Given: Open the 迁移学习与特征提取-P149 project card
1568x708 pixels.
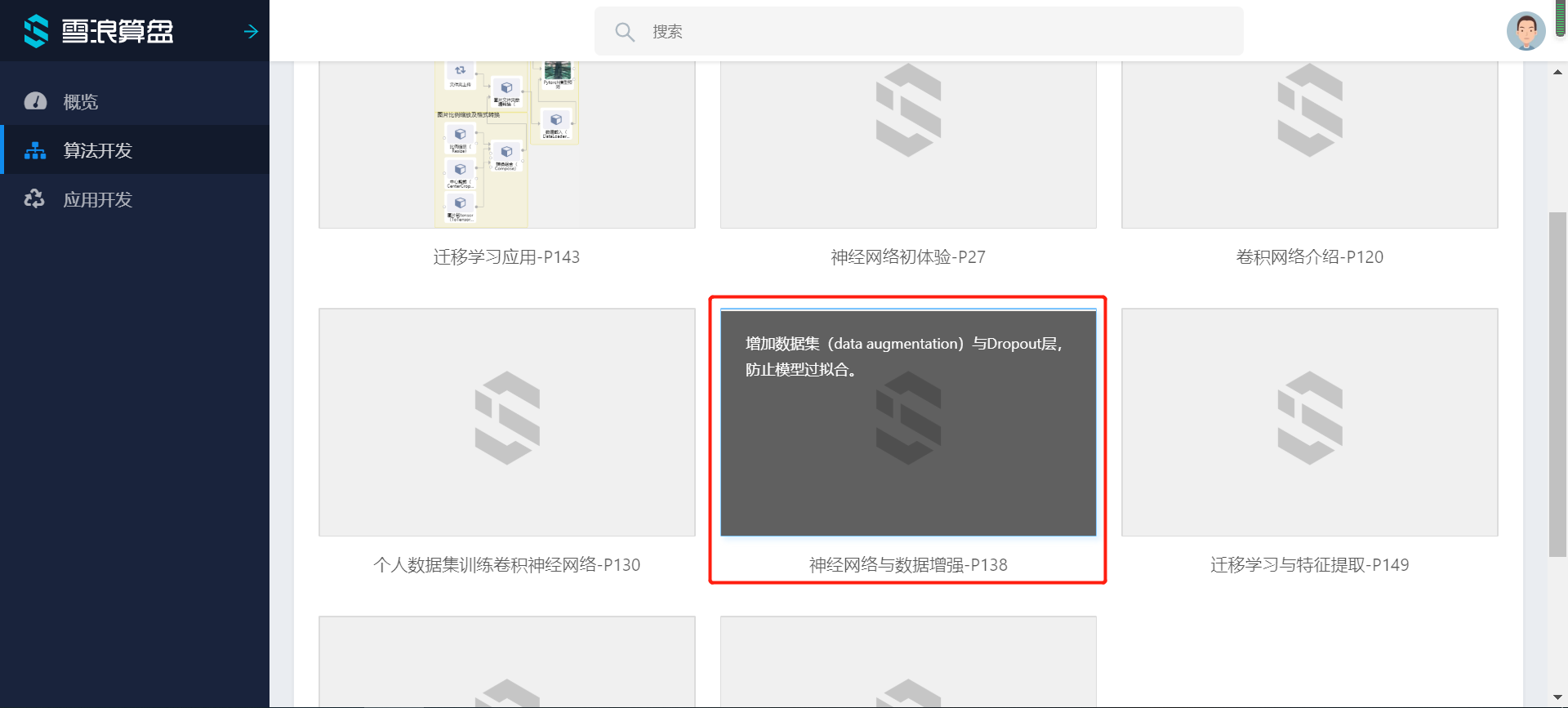Looking at the screenshot, I should click(x=1309, y=422).
